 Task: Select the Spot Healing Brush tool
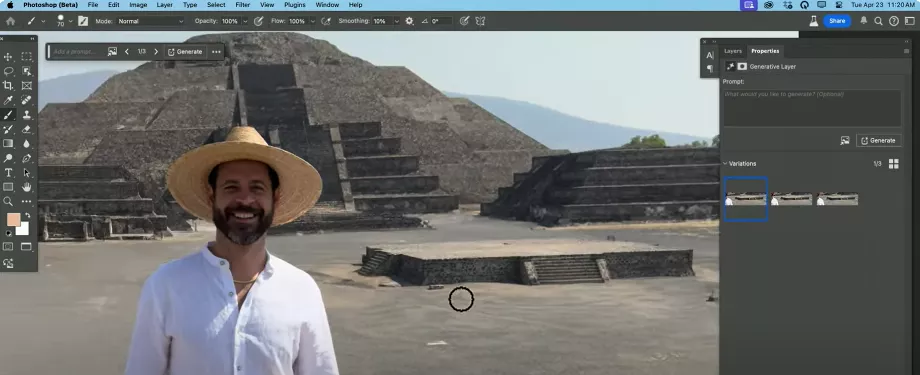(26, 100)
